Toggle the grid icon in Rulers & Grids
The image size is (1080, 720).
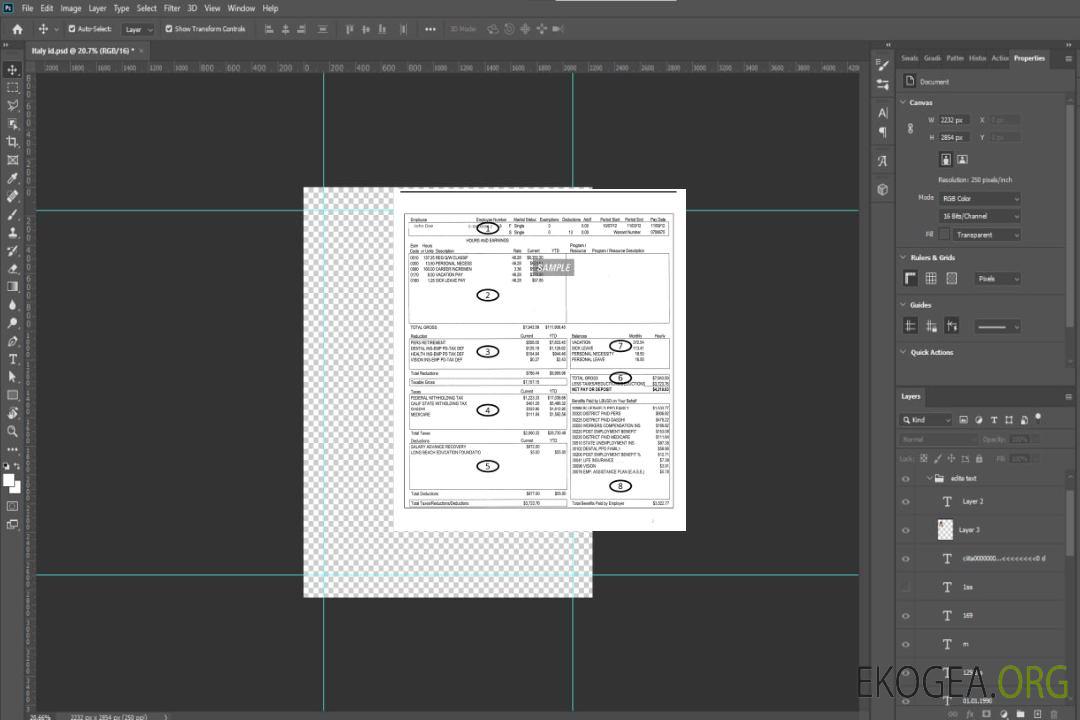(931, 278)
